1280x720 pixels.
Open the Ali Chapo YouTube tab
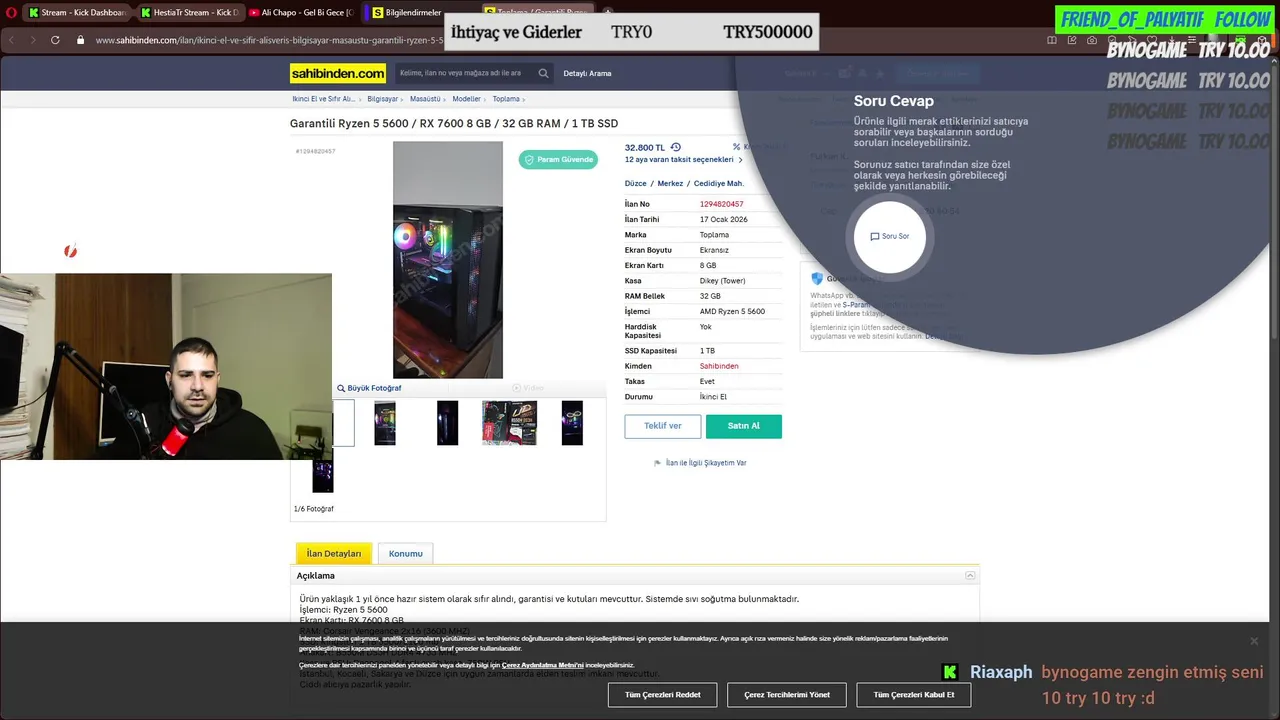point(300,12)
